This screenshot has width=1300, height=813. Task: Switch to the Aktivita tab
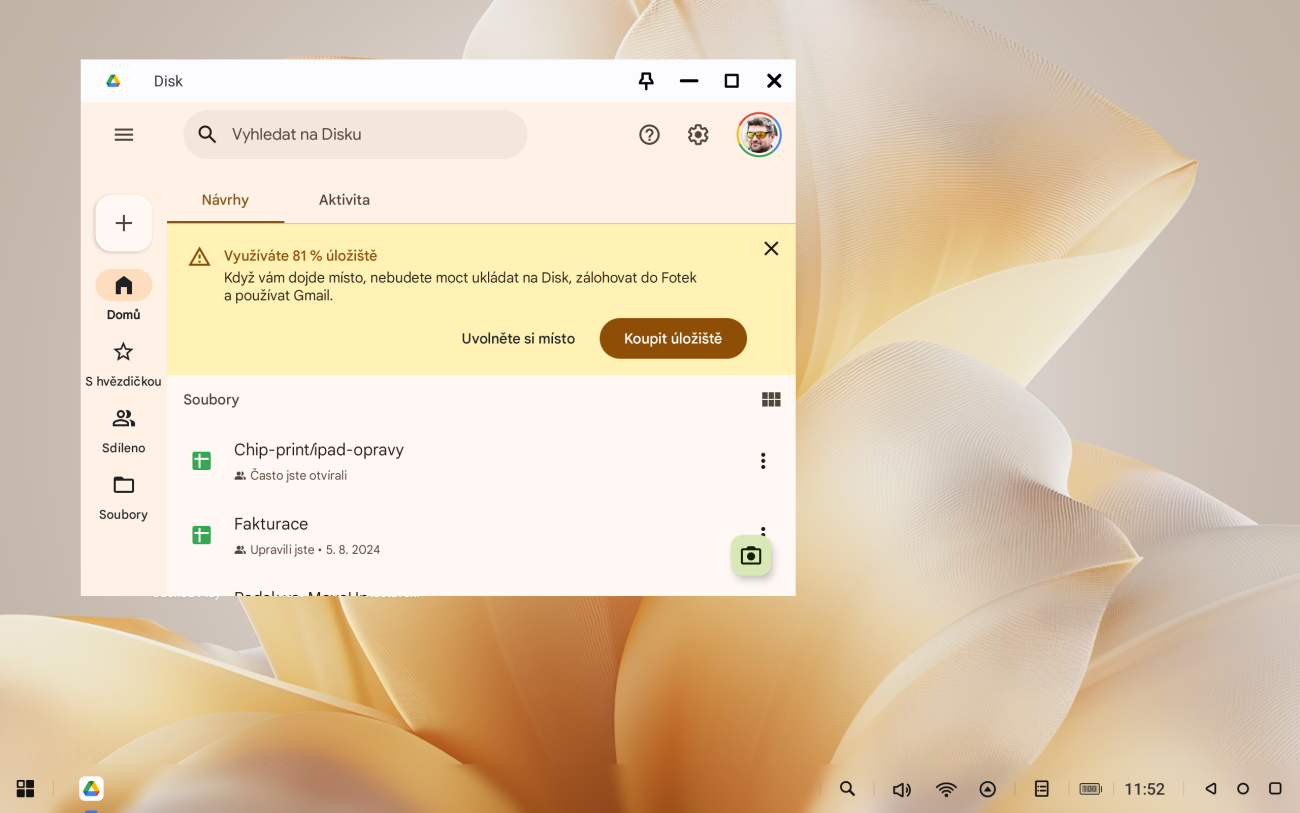pyautogui.click(x=344, y=200)
